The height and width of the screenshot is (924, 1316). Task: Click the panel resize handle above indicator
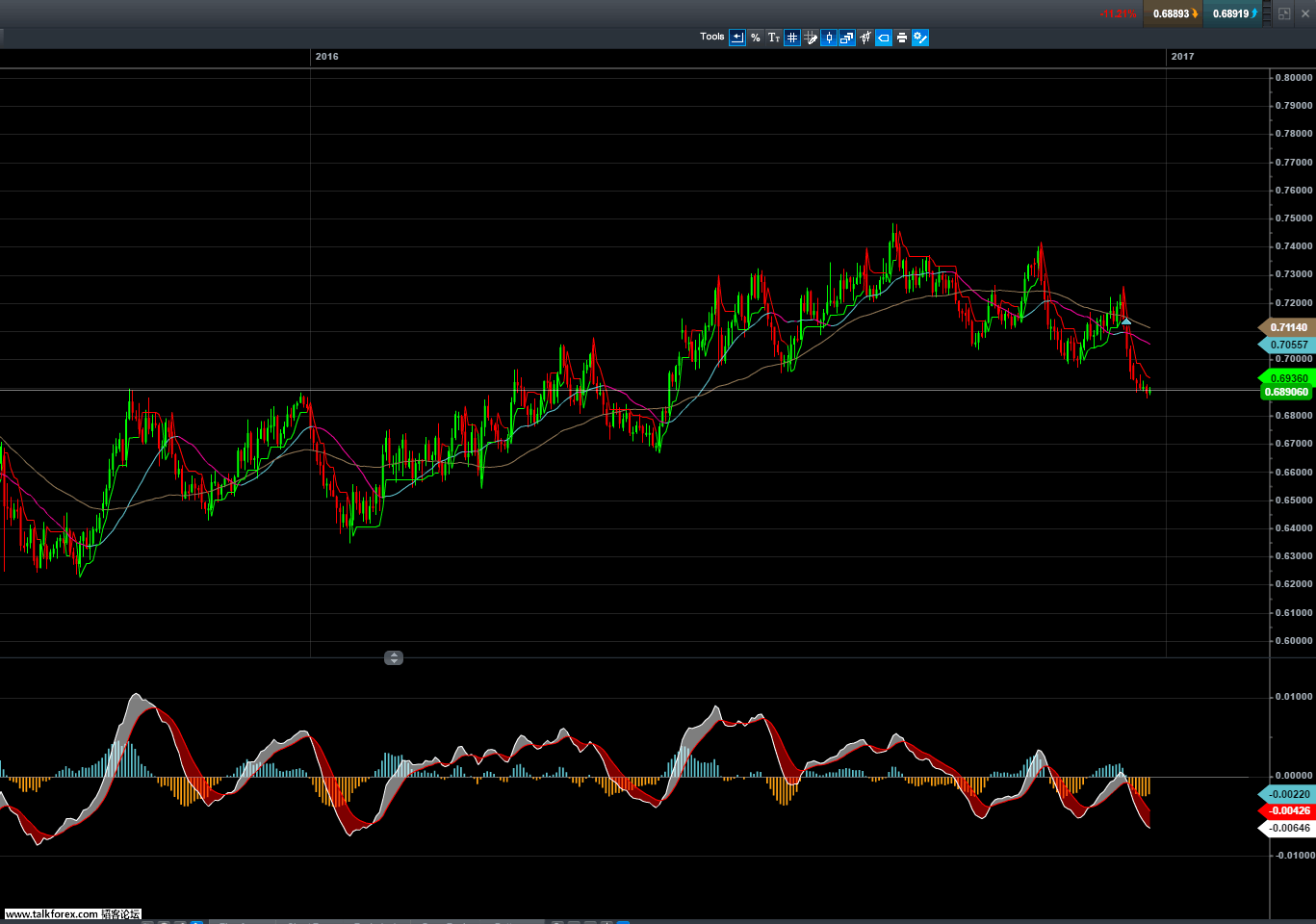point(394,658)
